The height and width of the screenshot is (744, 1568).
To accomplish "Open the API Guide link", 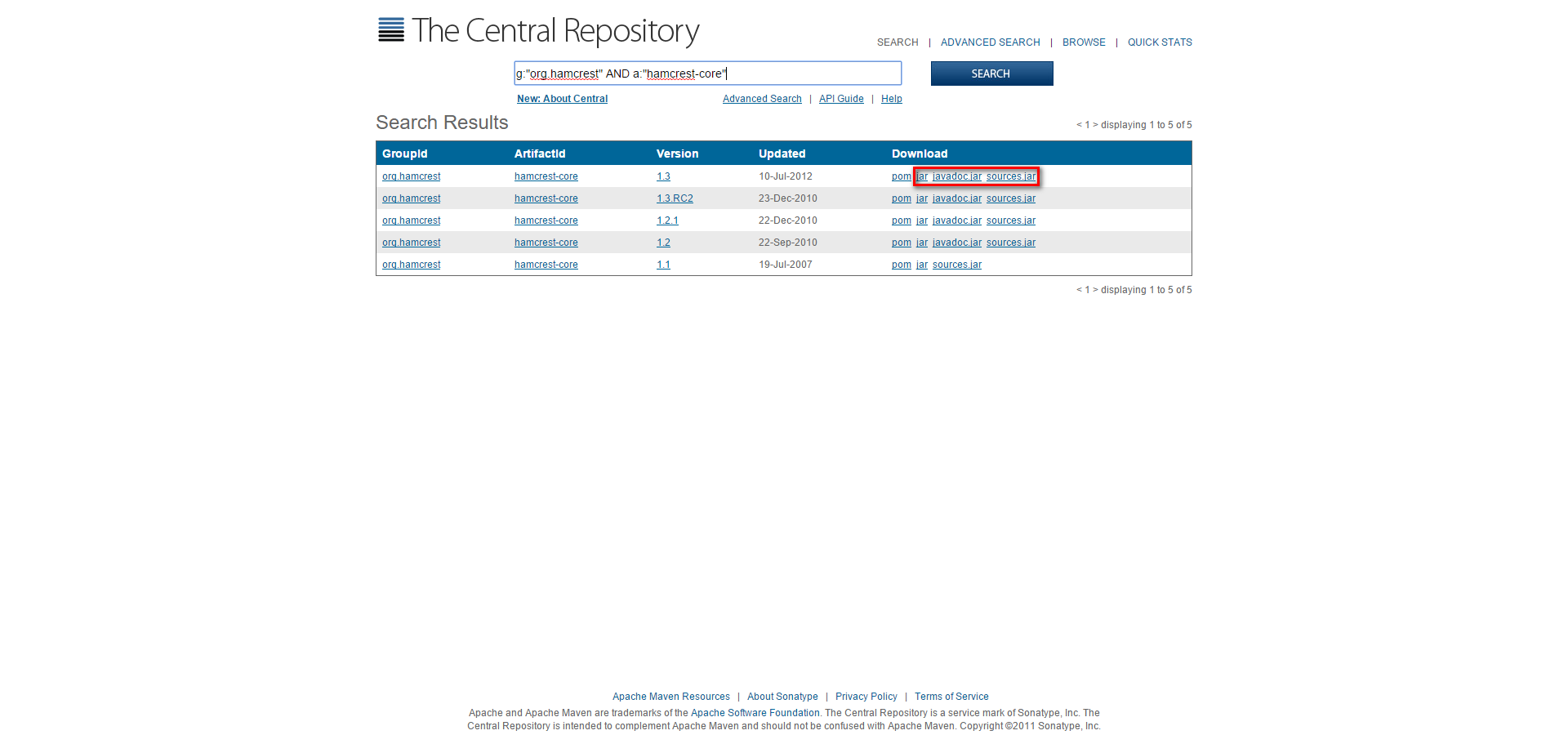I will click(x=841, y=99).
